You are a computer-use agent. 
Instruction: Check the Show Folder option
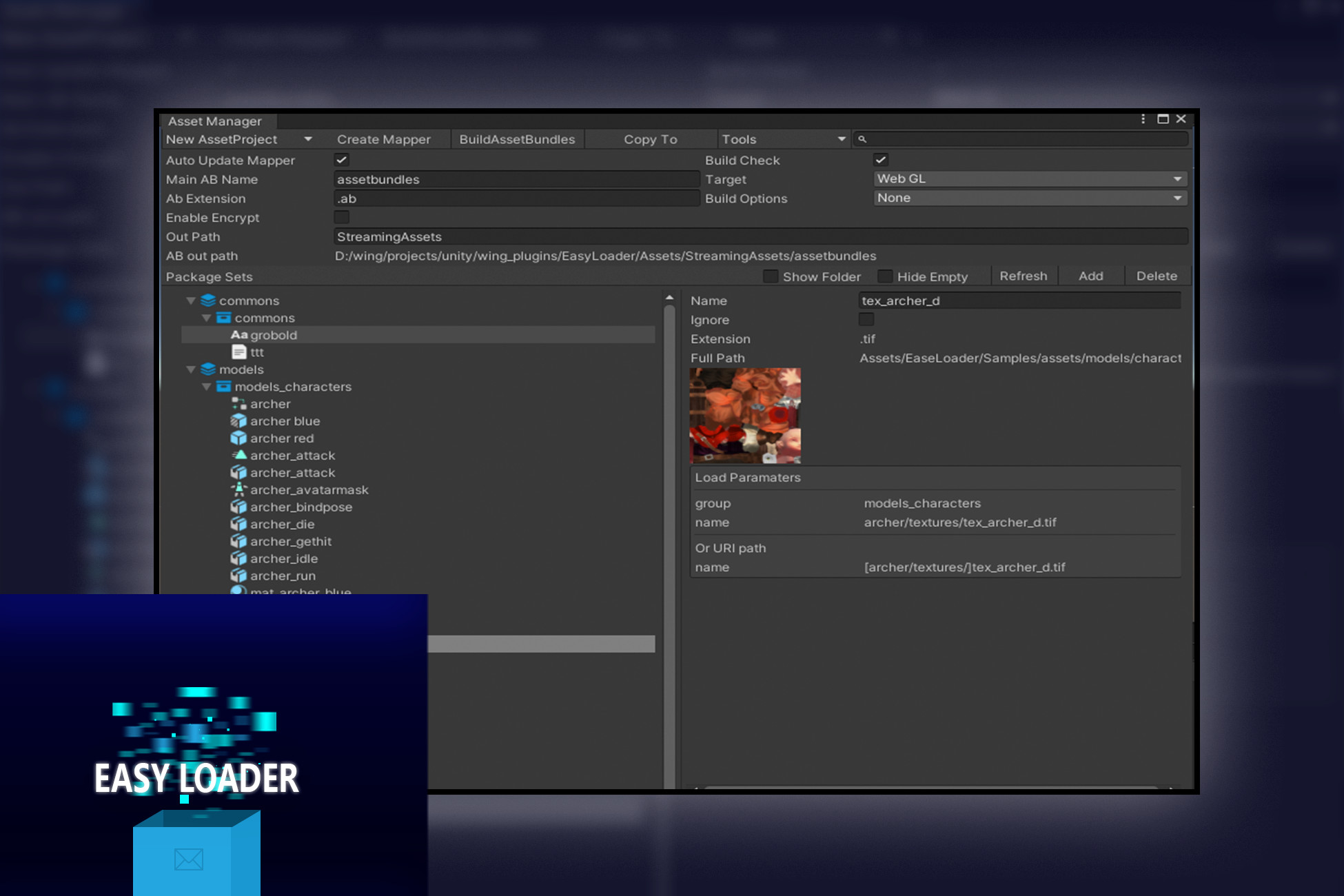click(x=771, y=276)
